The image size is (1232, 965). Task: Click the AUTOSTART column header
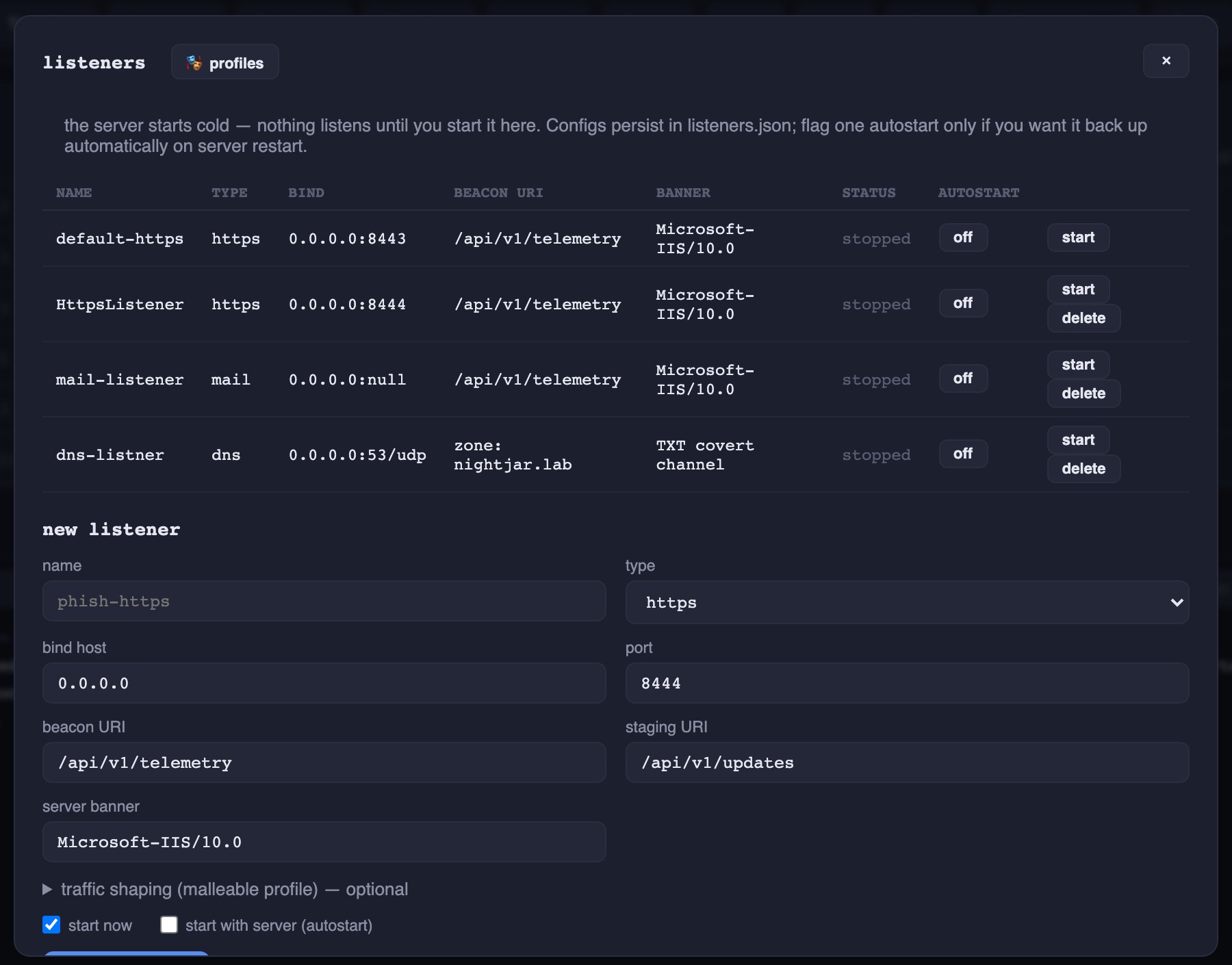coord(979,193)
